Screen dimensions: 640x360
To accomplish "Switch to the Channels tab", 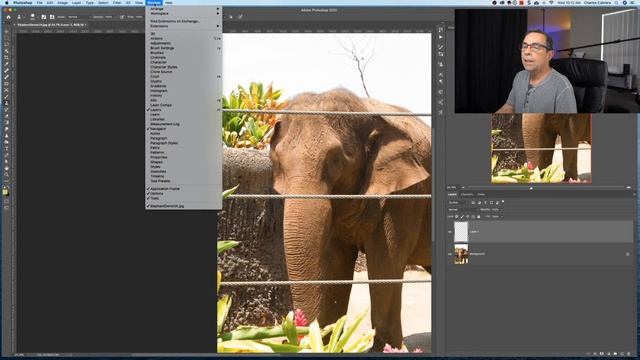I will coord(467,194).
